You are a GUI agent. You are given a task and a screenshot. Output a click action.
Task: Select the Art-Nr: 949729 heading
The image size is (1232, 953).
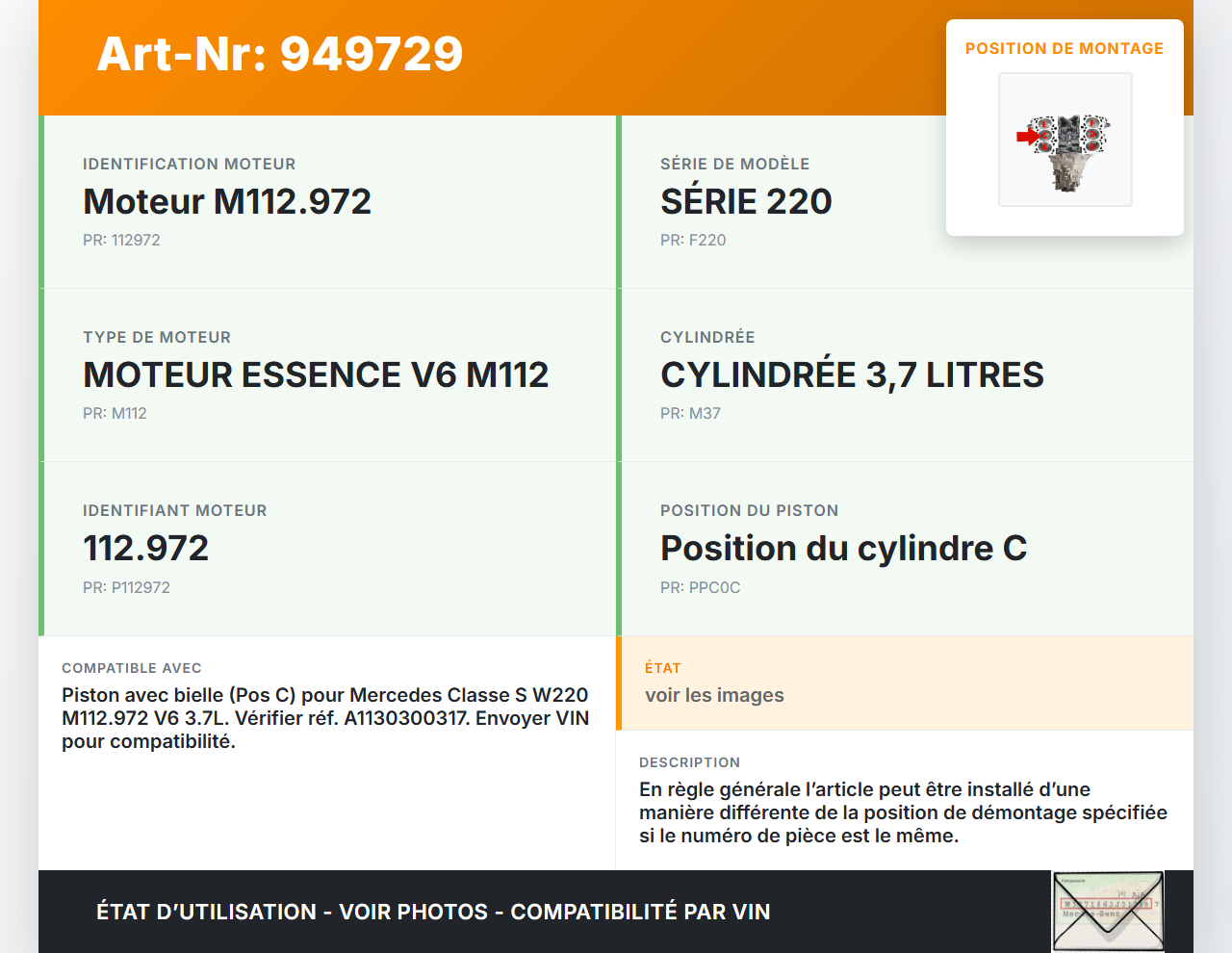(x=280, y=54)
